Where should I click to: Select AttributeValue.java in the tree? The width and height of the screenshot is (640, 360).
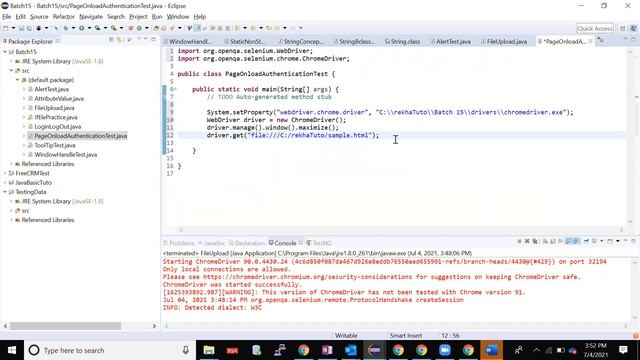click(59, 99)
